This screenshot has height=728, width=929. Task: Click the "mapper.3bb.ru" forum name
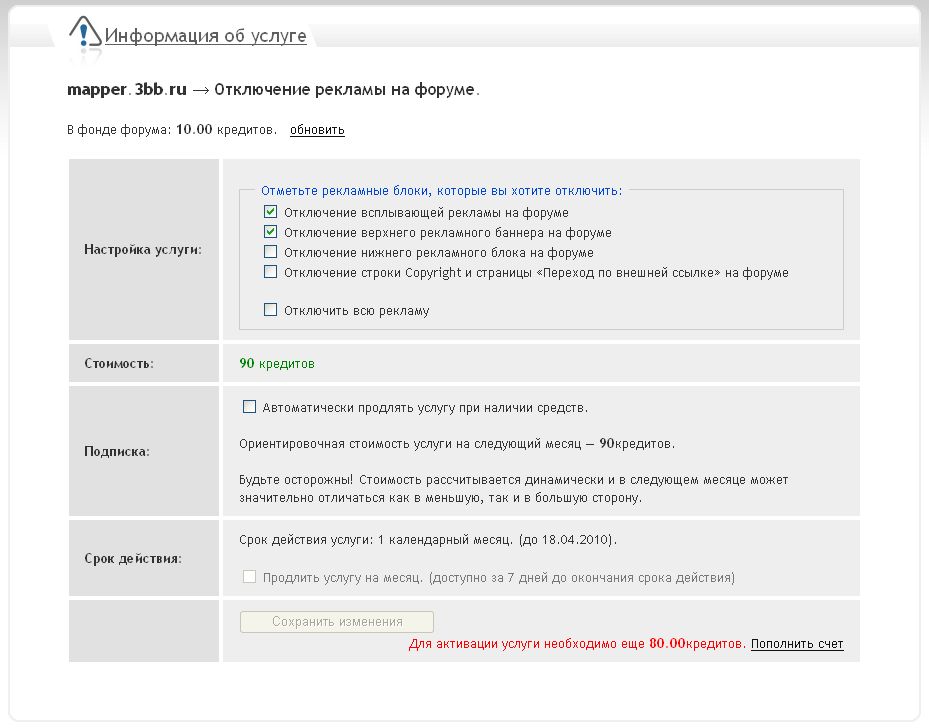(x=127, y=90)
